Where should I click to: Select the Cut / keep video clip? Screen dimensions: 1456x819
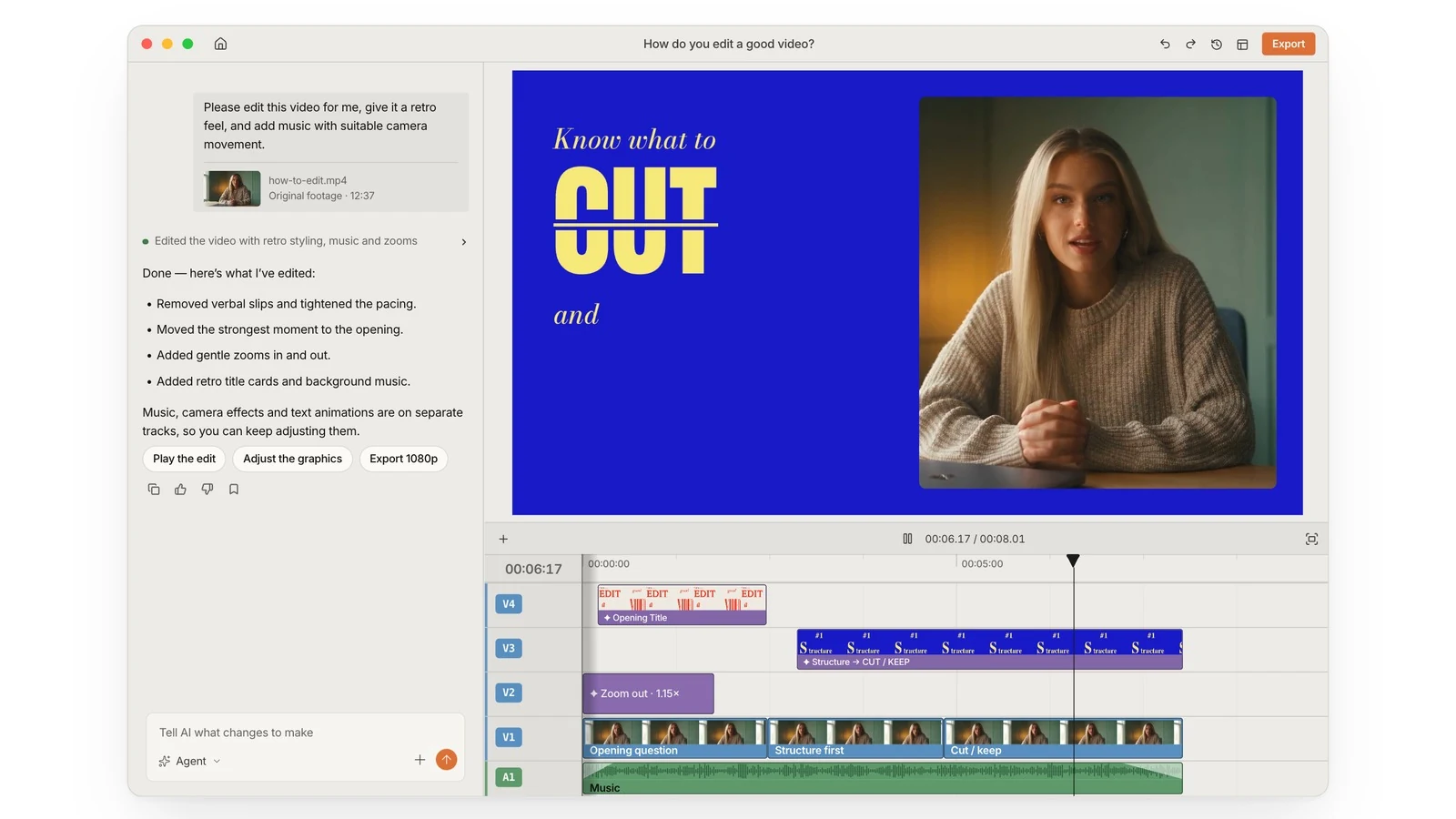[x=1063, y=738]
